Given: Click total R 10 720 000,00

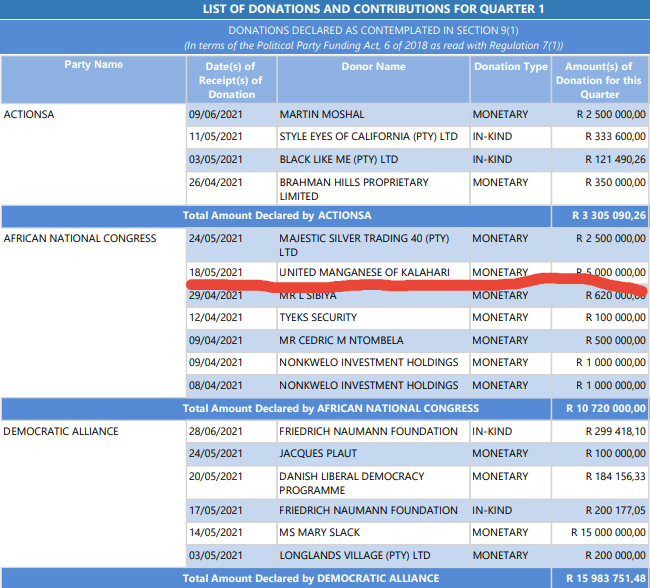Looking at the screenshot, I should [606, 408].
